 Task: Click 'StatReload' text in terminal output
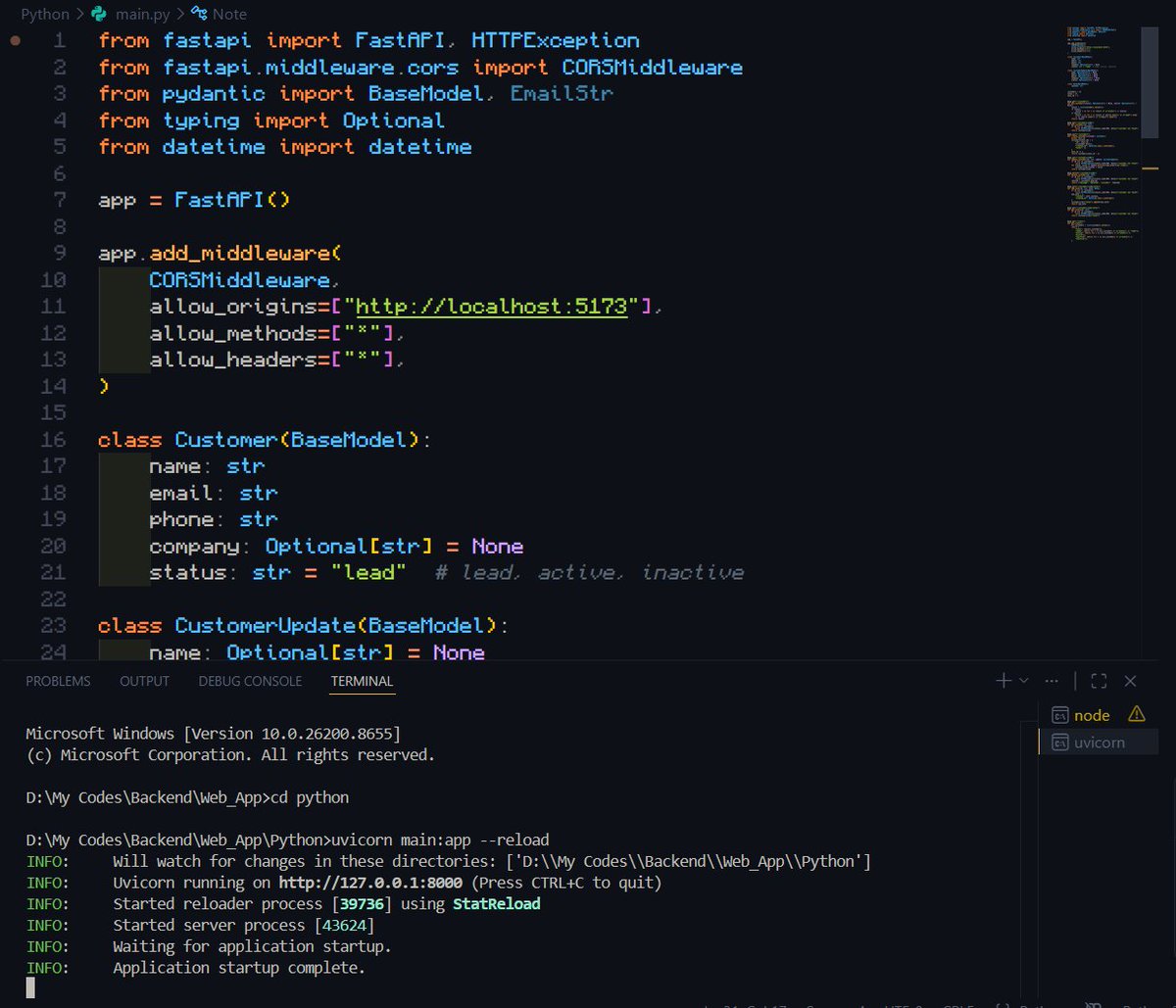497,904
